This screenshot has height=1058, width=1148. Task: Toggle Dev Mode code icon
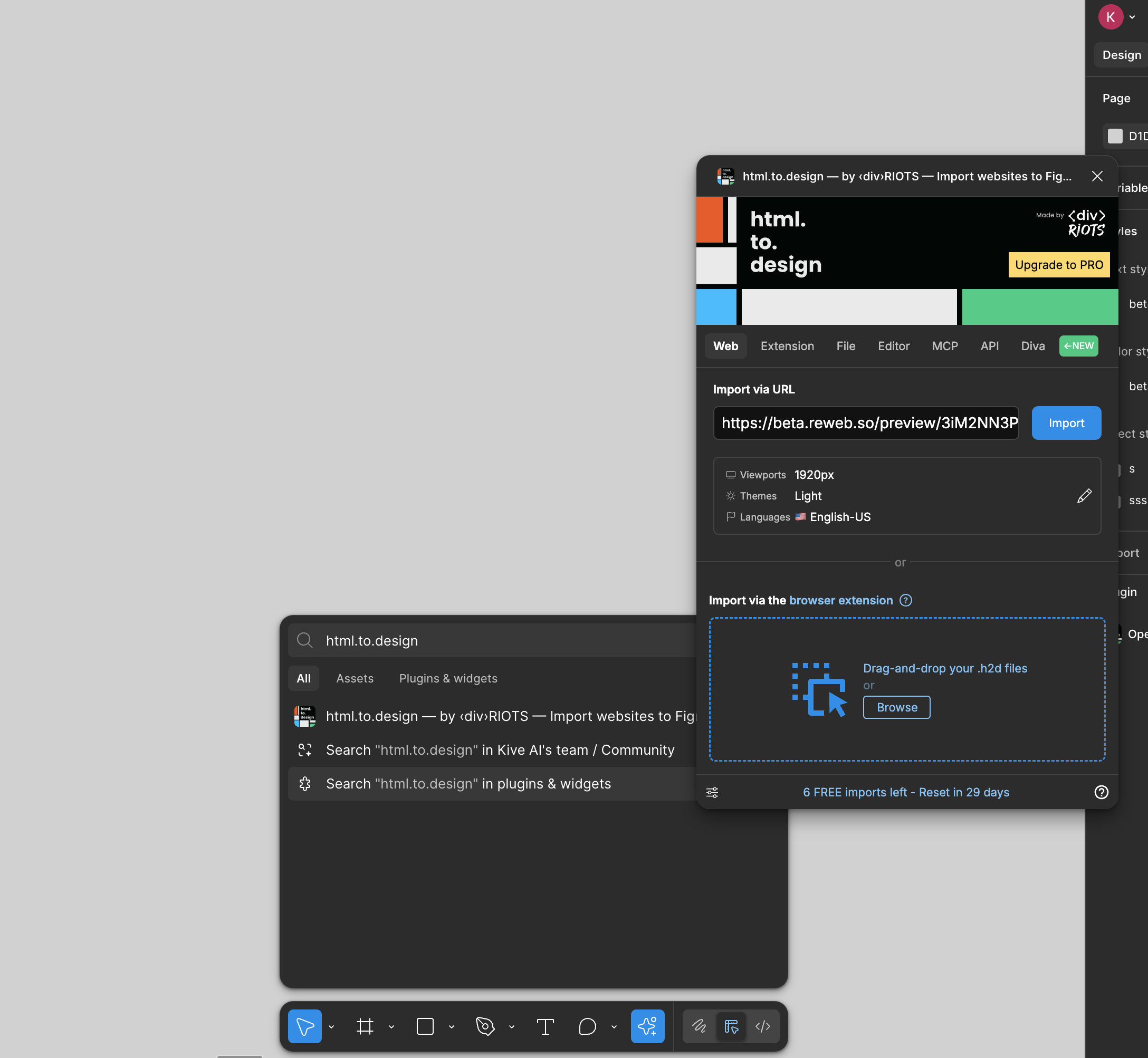pyautogui.click(x=763, y=1026)
